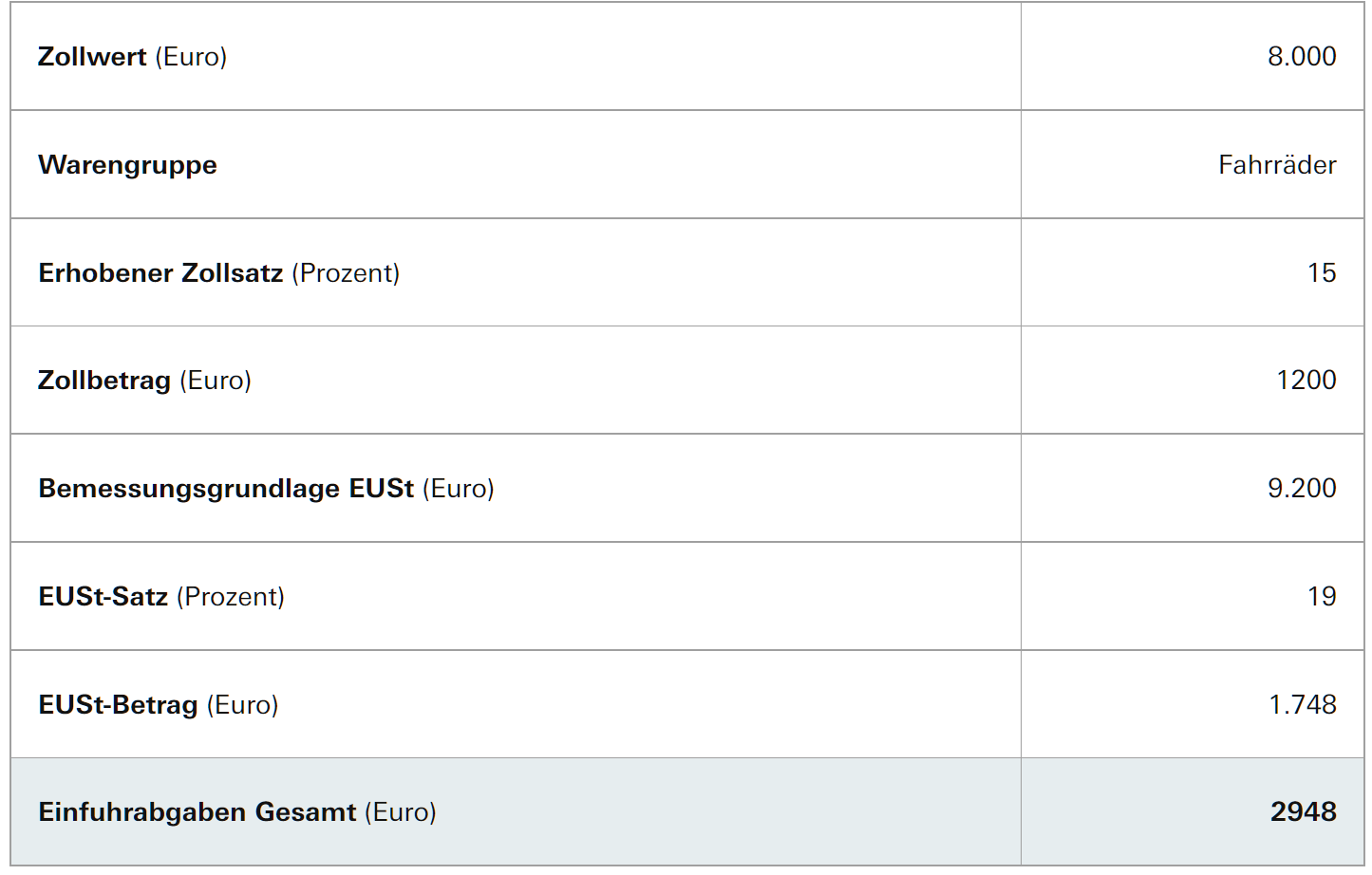The image size is (1372, 875).
Task: Select the Fahrräder value cell
Action: pos(1276,165)
